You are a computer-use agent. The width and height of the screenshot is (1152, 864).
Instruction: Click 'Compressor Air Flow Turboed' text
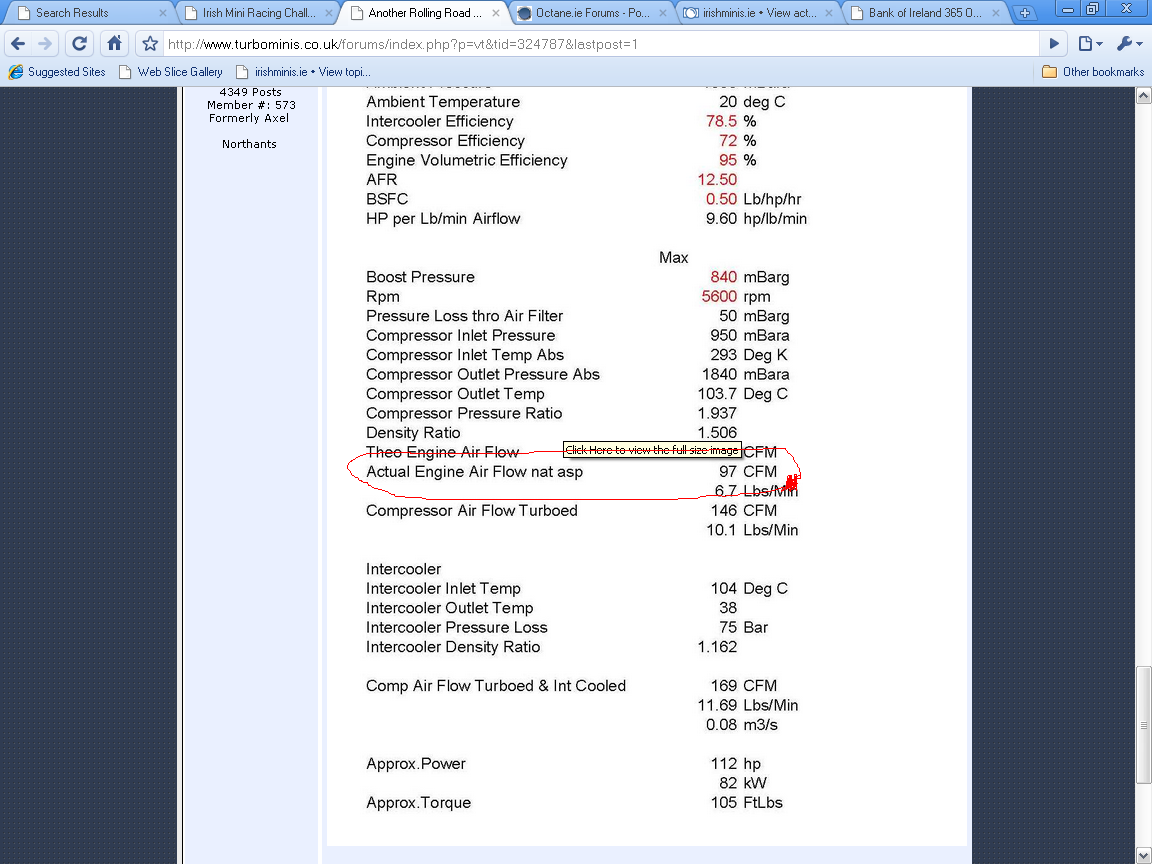pos(472,511)
